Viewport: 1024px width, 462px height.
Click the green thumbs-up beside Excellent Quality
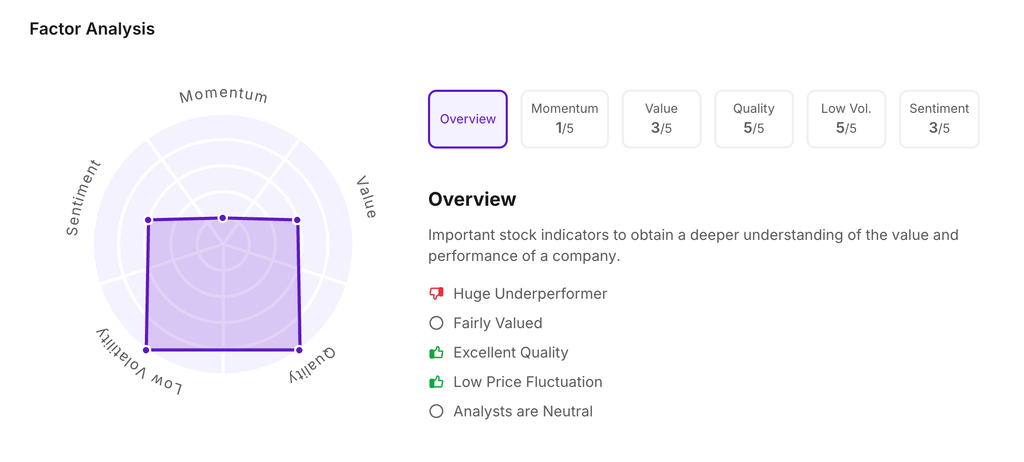(436, 353)
